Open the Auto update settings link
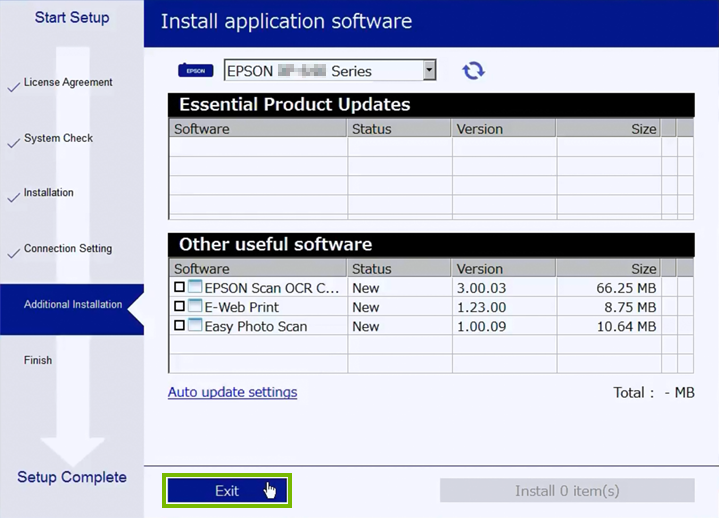 232,392
